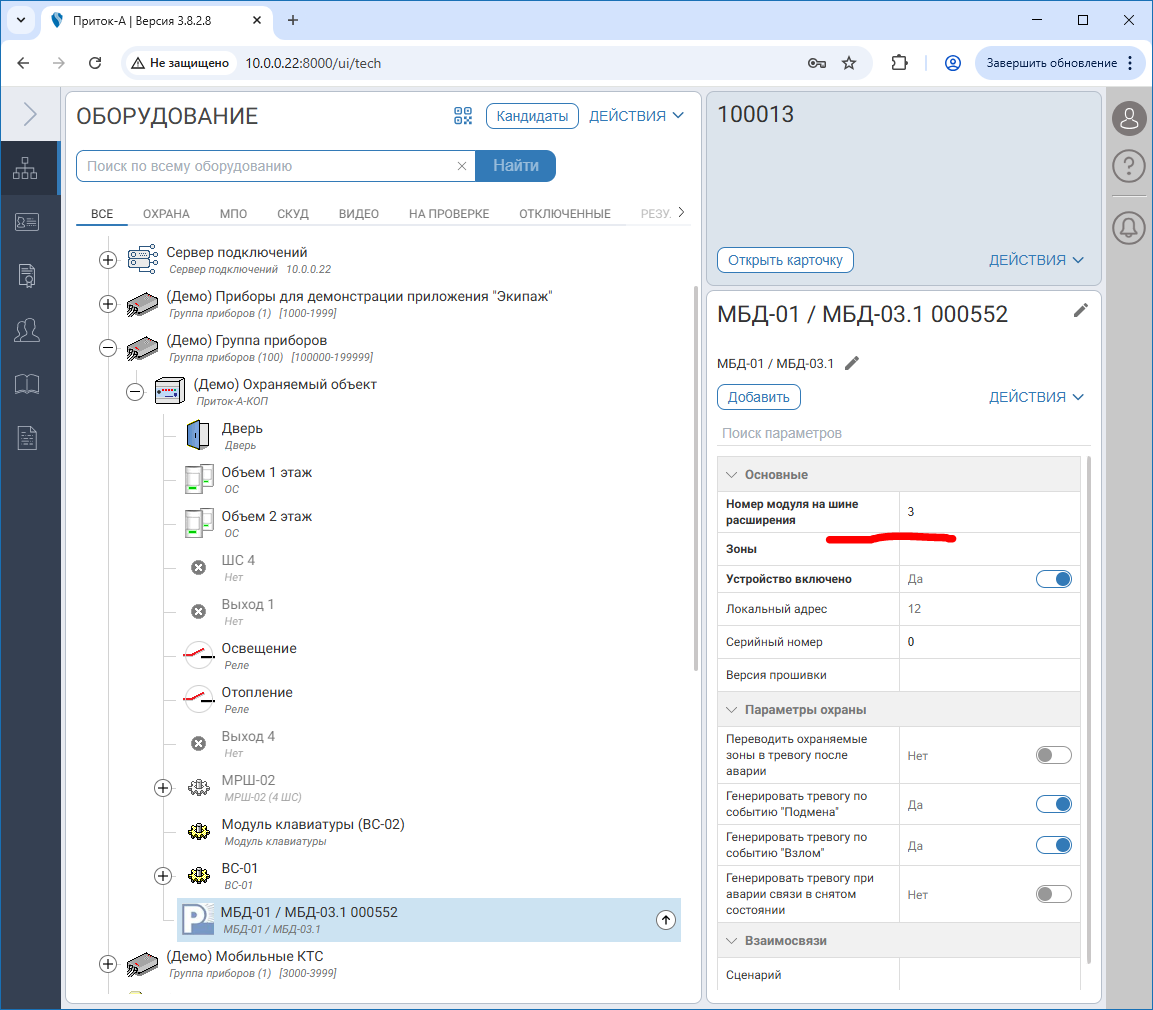
Task: Open the book reference icon in sidebar
Action: [x=25, y=384]
